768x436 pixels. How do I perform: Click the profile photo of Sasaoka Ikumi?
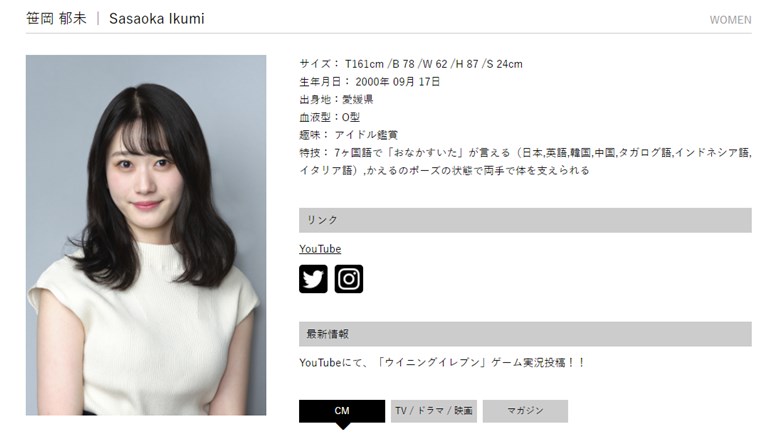(x=146, y=235)
